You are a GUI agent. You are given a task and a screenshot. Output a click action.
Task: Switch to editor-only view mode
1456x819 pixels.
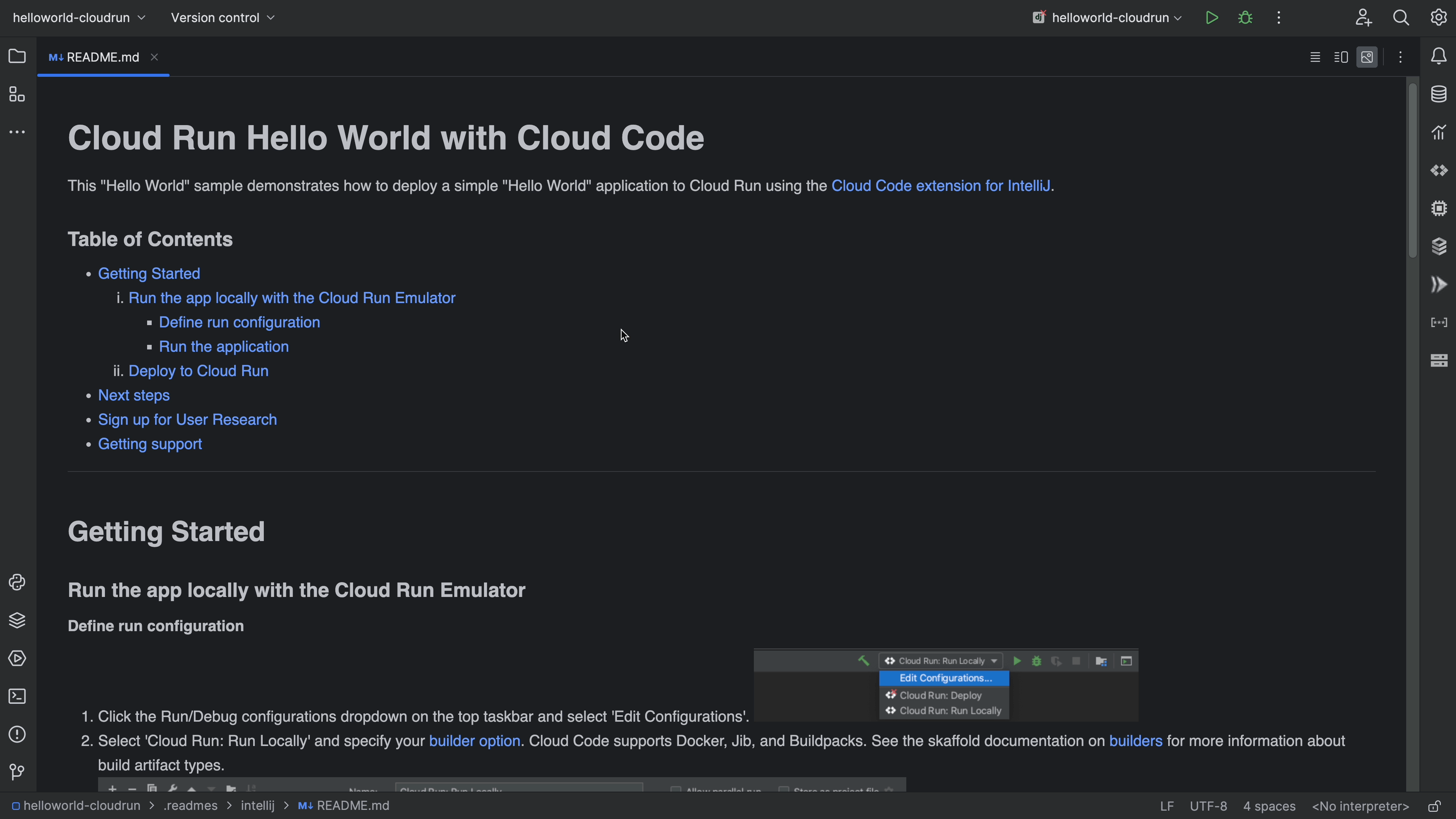1315,57
